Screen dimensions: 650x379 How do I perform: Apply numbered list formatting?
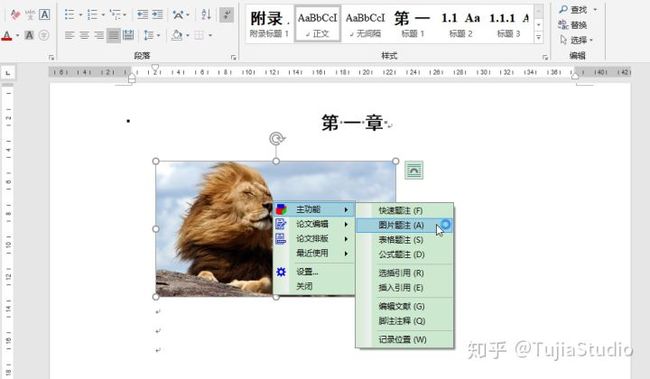point(92,15)
